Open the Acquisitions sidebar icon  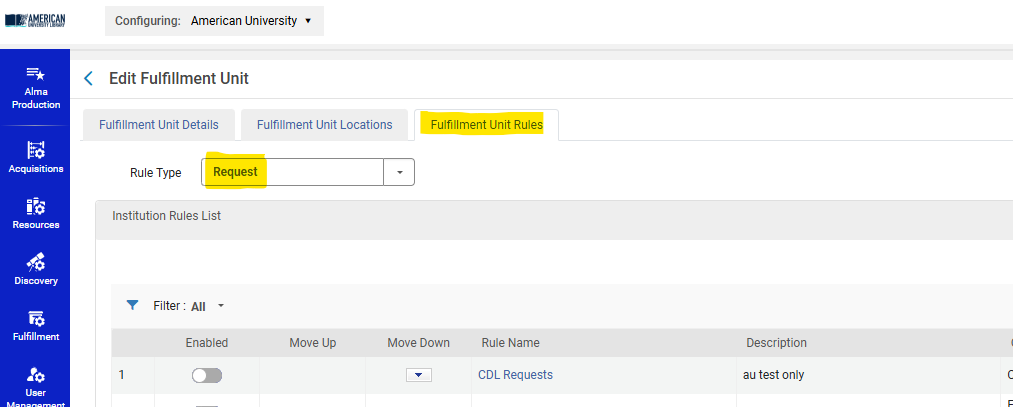click(x=35, y=151)
